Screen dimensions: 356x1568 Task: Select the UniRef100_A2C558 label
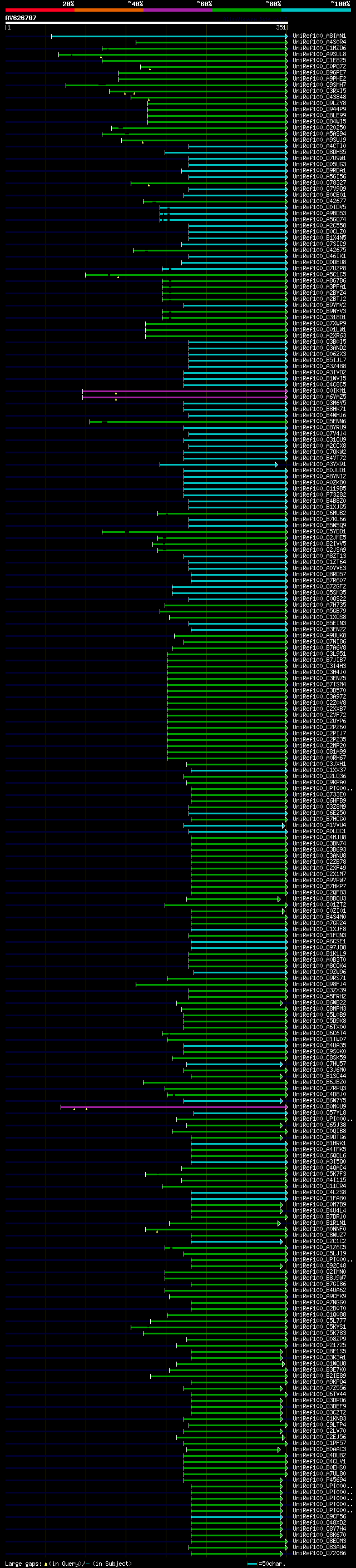pyautogui.click(x=319, y=225)
